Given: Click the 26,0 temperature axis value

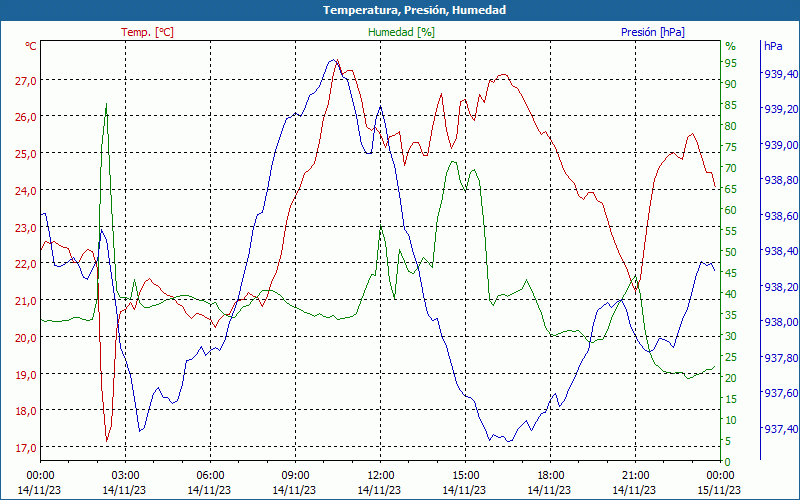Looking at the screenshot, I should pos(26,117).
